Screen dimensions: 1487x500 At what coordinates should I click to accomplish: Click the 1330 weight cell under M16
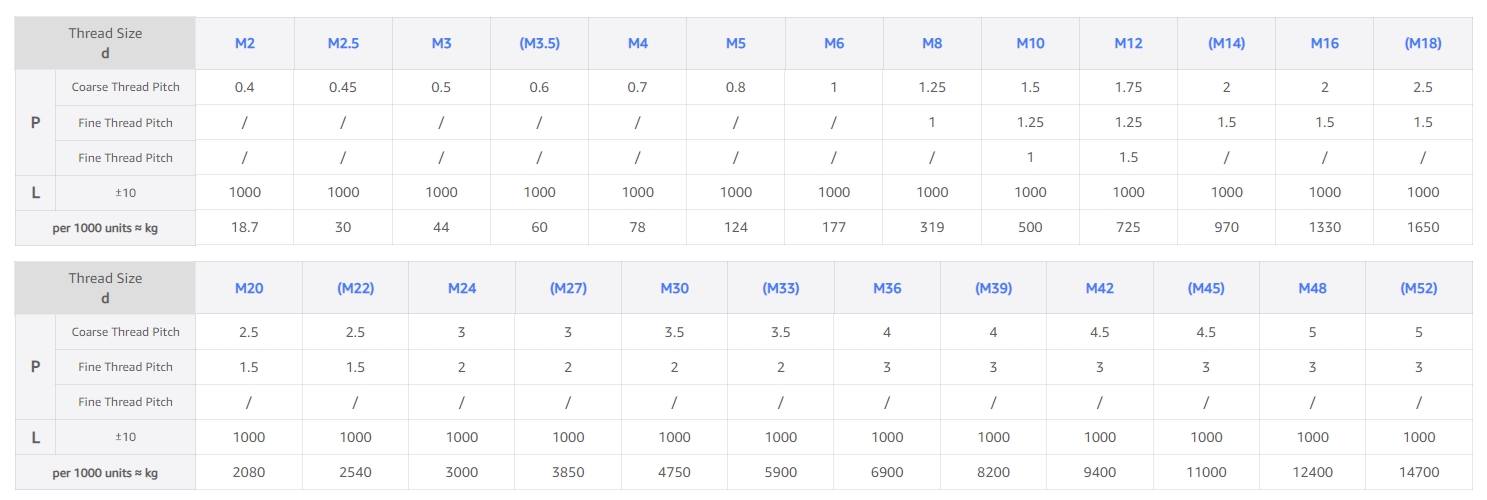point(1325,227)
